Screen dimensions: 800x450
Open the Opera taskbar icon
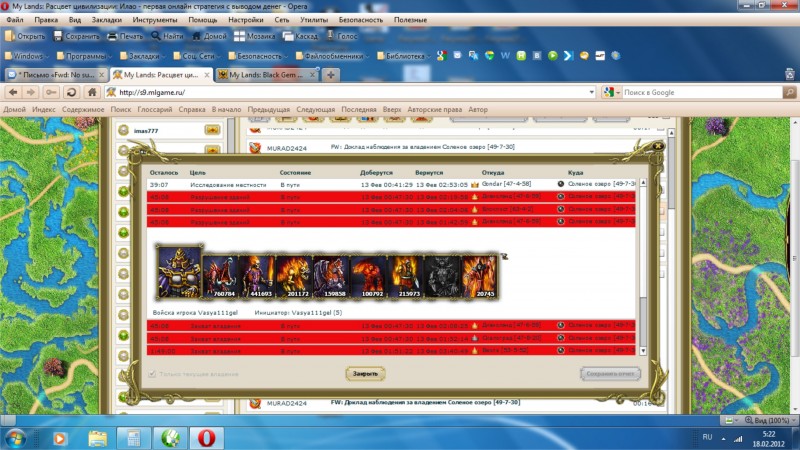pyautogui.click(x=207, y=438)
